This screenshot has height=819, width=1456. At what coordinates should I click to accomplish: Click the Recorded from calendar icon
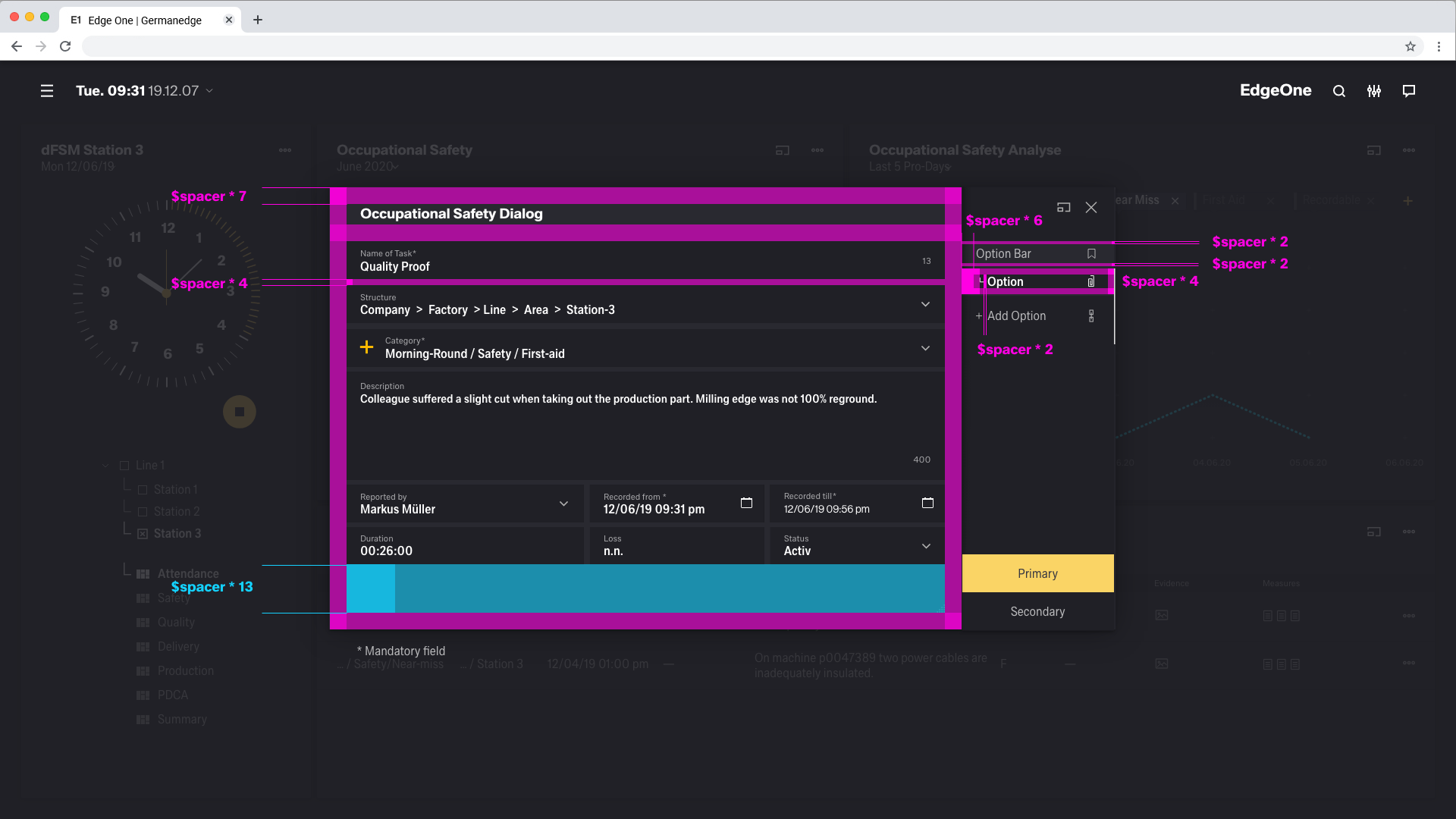tap(746, 503)
